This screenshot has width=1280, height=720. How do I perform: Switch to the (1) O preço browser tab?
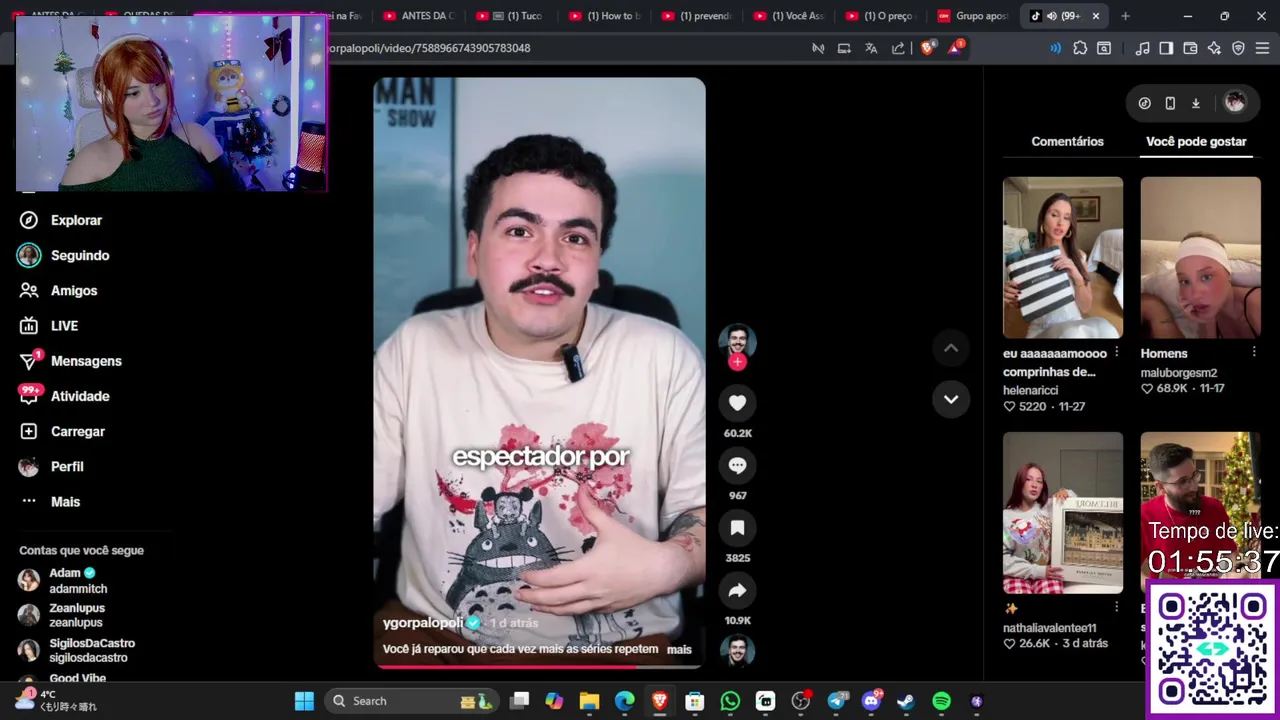(x=879, y=16)
